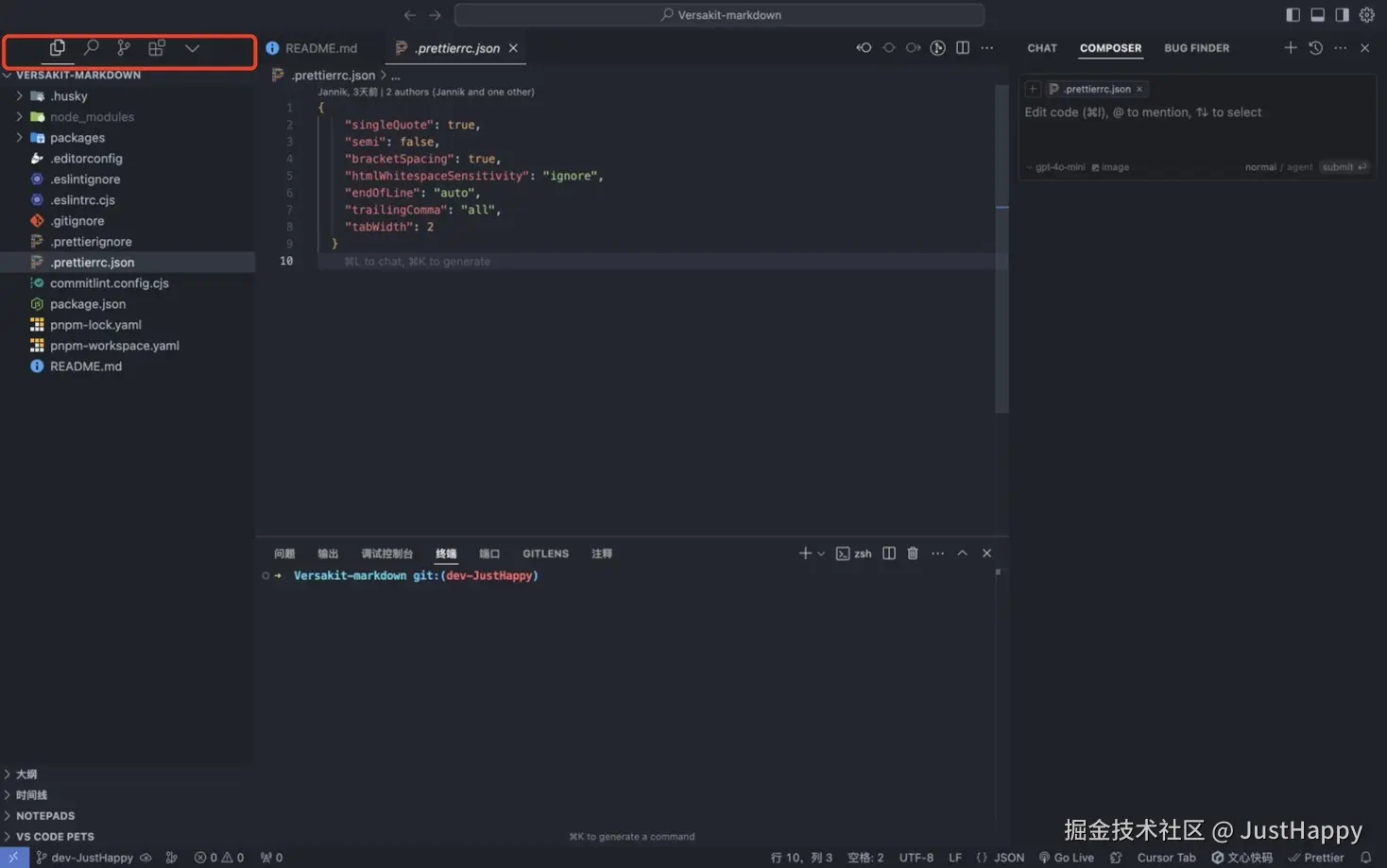Open the gpt-4o-mini model dropdown
Viewport: 1387px width, 868px height.
coord(1055,167)
